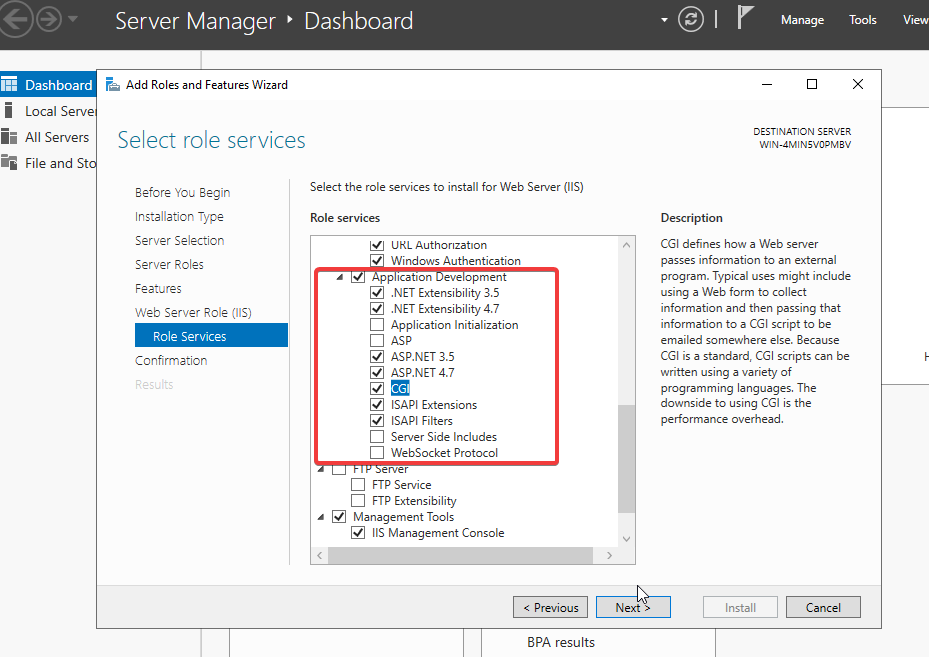The image size is (929, 657).
Task: Click the role services scroll down arrow
Action: tap(626, 539)
